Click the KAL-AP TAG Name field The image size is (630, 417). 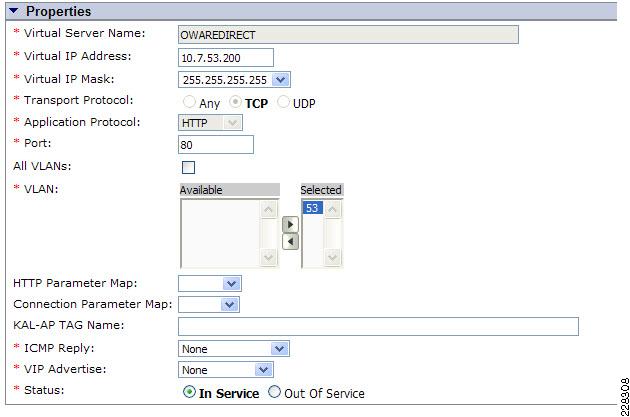[x=378, y=326]
